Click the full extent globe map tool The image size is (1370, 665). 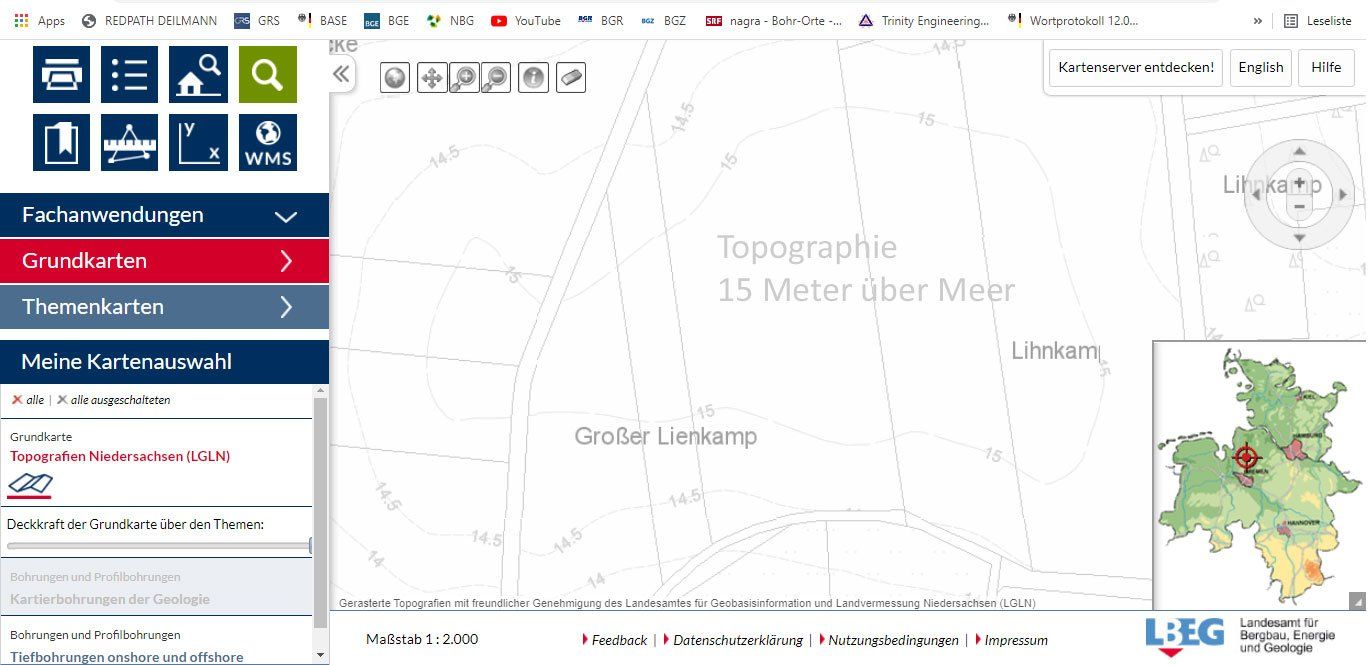pyautogui.click(x=395, y=77)
